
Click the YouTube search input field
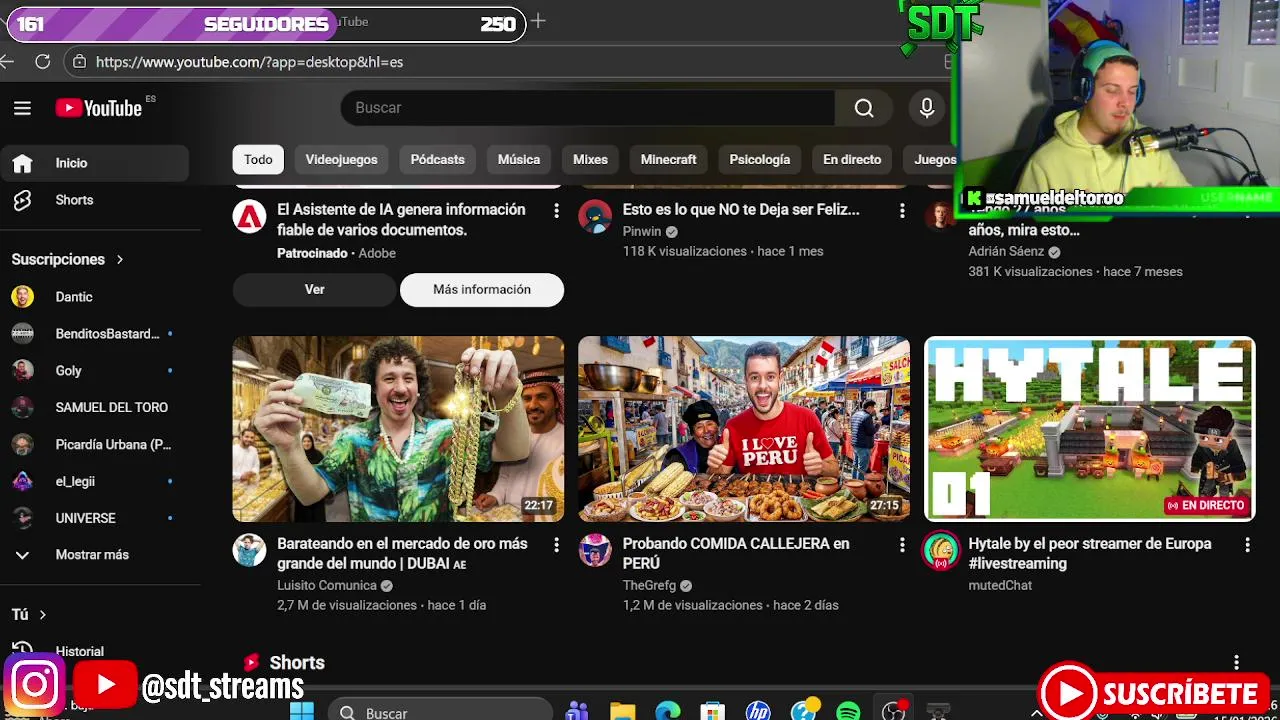click(x=588, y=108)
